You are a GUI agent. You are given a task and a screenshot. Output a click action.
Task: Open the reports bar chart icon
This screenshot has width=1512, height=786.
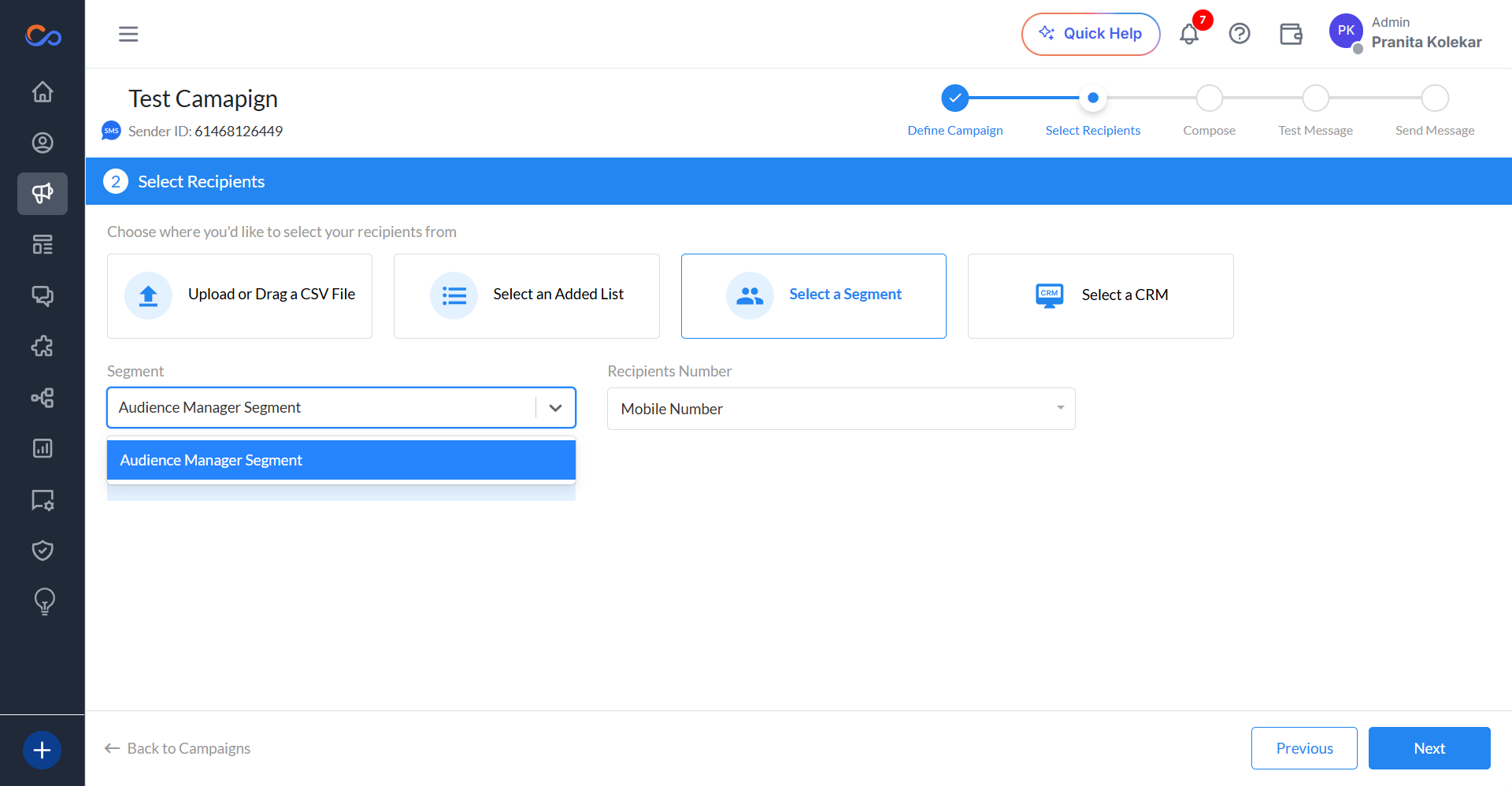click(43, 448)
